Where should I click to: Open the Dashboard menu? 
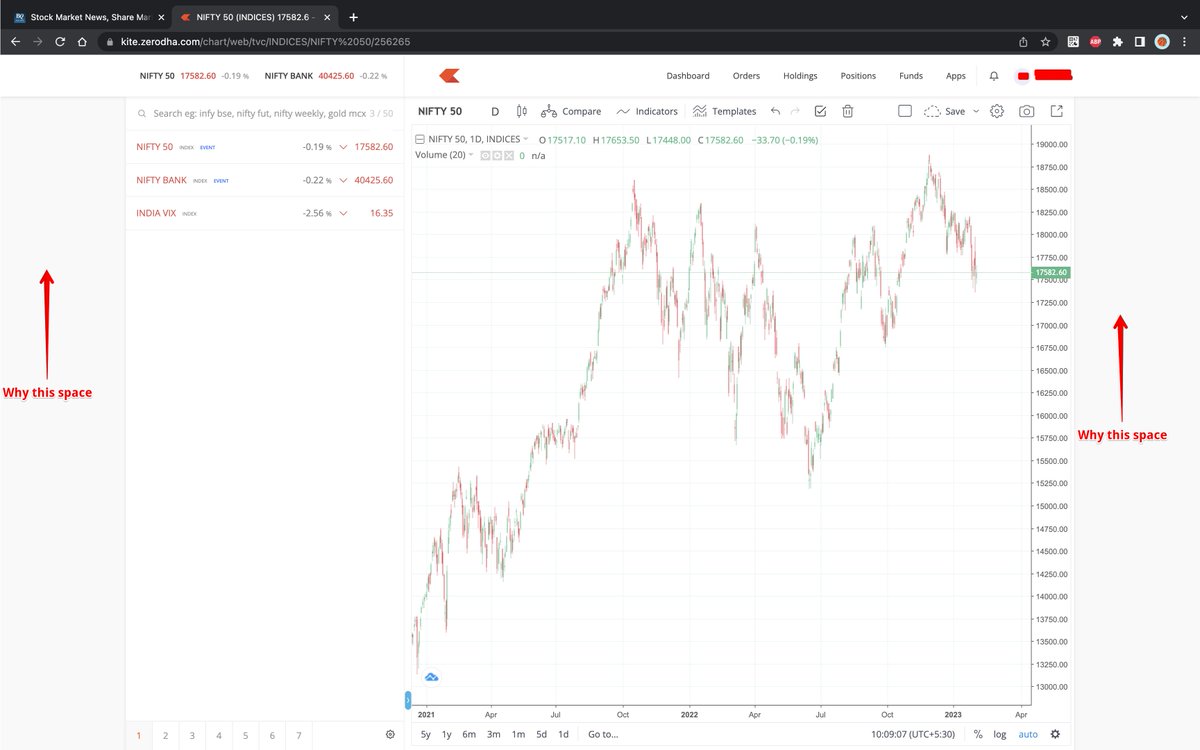(x=688, y=76)
